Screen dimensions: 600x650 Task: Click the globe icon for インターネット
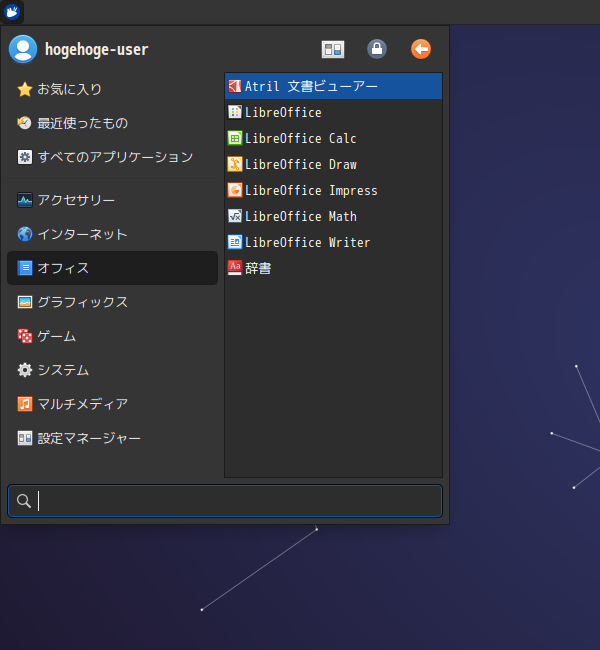click(25, 234)
